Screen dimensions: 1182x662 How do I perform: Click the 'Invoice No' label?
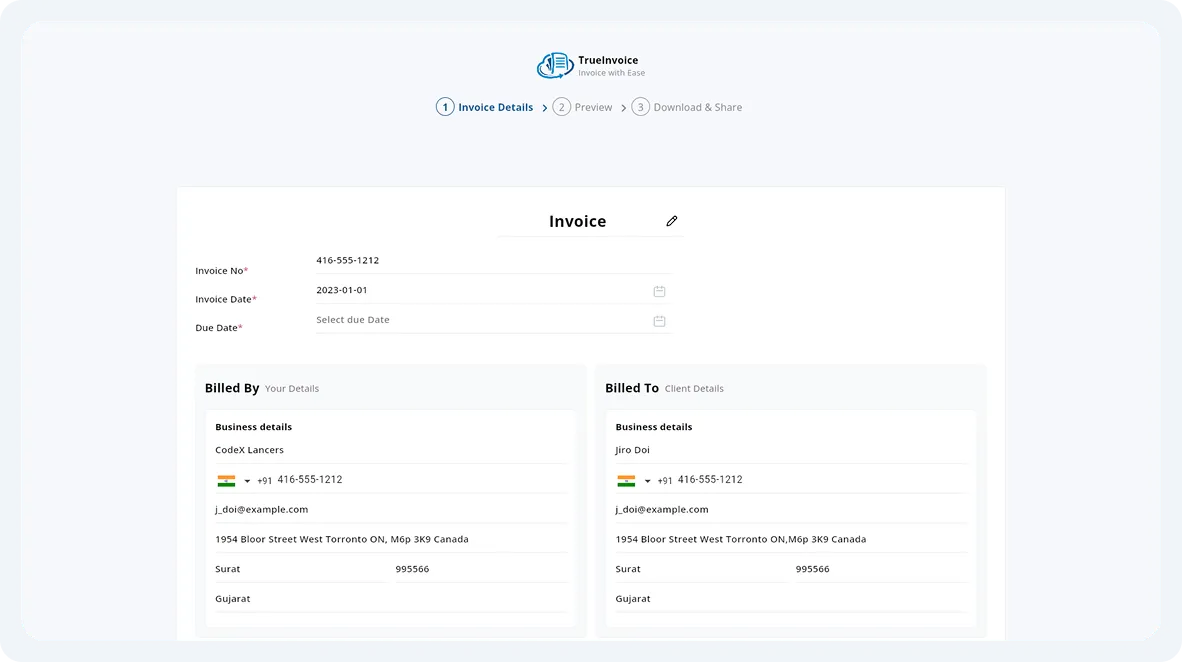222,271
